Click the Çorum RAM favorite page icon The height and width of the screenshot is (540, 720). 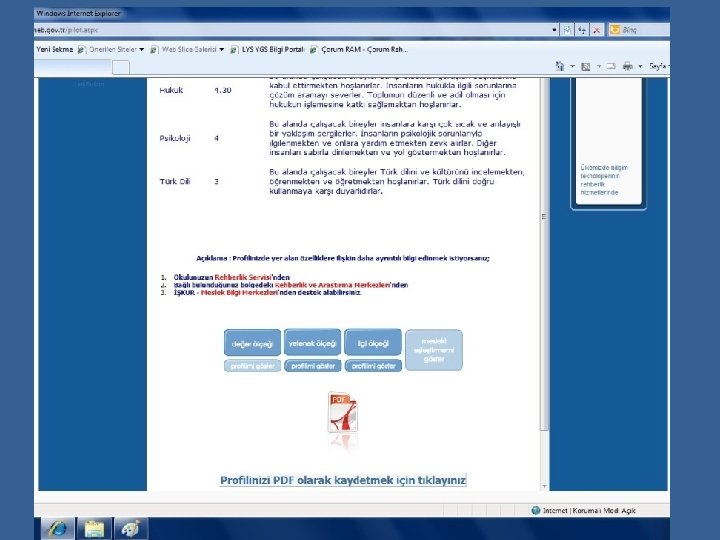(314, 49)
